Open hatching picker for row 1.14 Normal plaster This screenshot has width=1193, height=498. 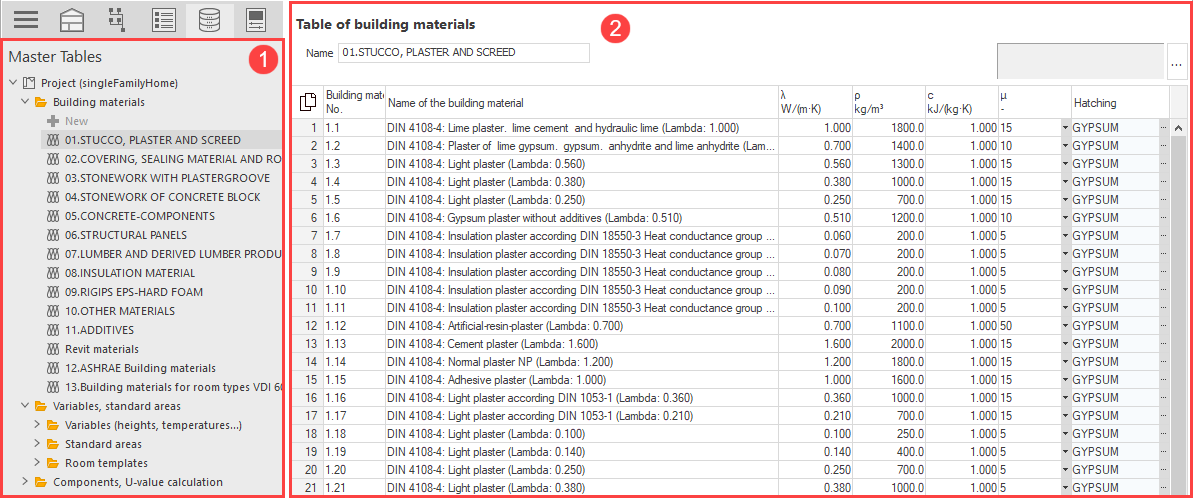(1163, 362)
